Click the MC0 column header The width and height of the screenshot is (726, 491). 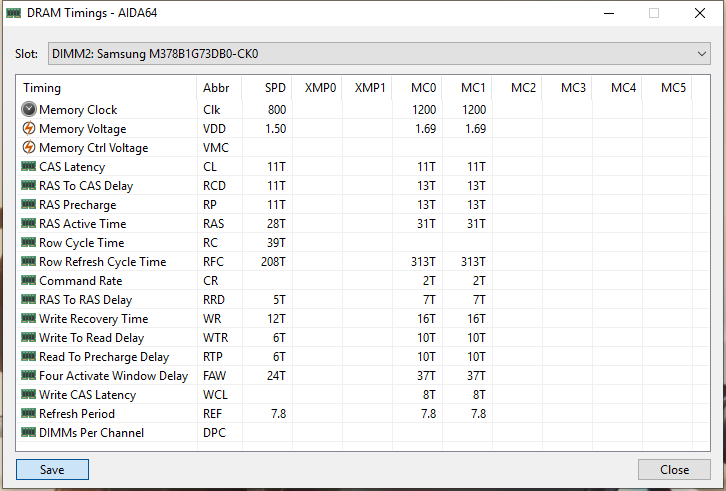click(x=417, y=88)
